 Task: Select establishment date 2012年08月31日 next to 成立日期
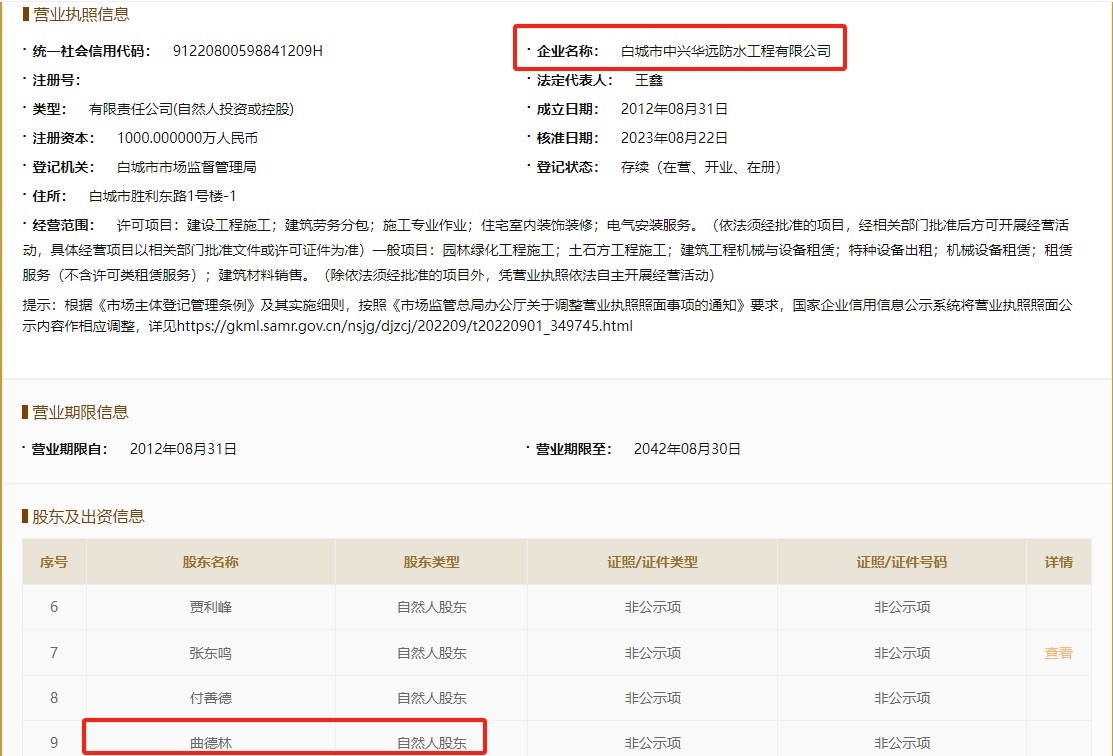674,109
